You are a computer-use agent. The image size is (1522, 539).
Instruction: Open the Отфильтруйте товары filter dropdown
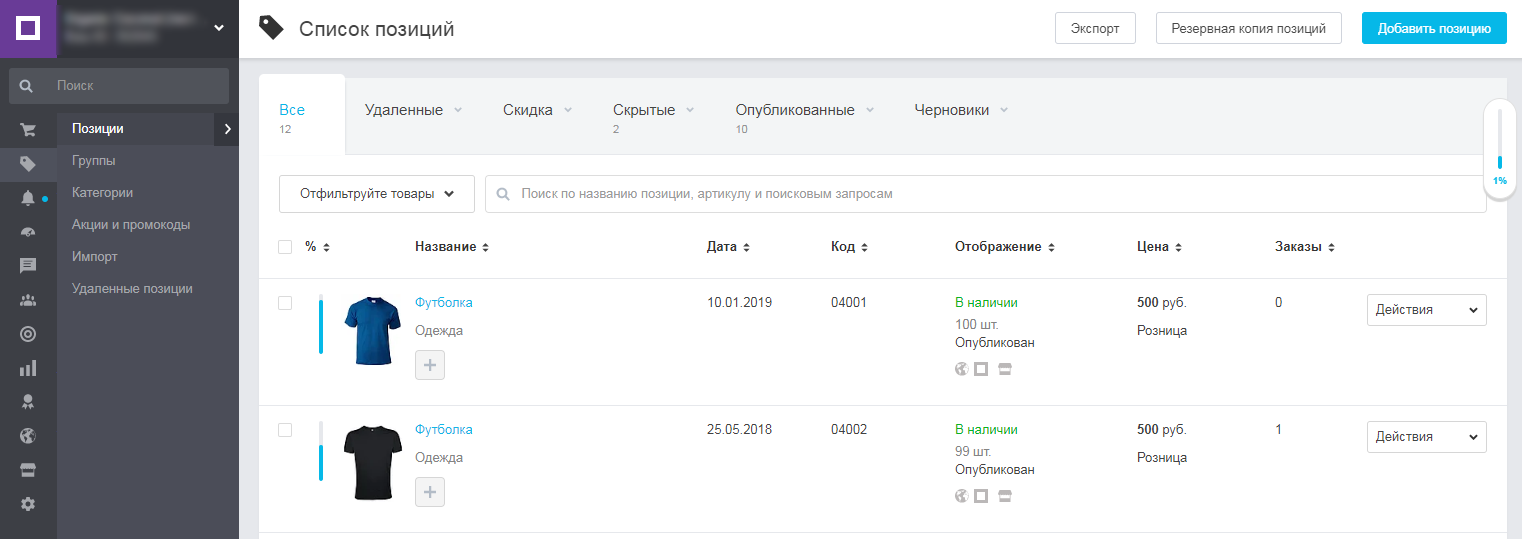pyautogui.click(x=377, y=194)
